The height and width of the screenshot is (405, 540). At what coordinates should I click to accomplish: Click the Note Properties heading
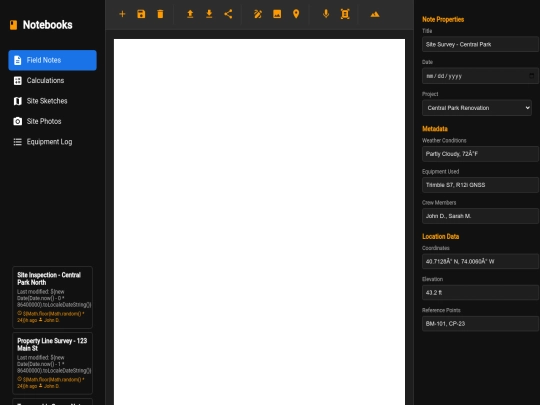(x=443, y=20)
